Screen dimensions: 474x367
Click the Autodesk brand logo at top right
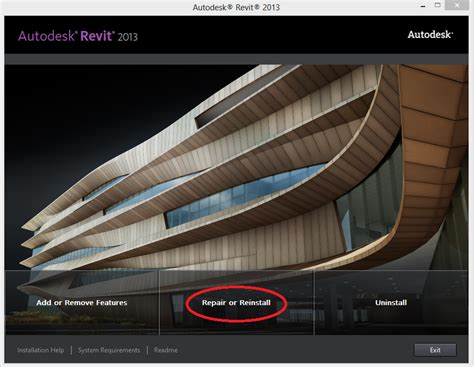(430, 35)
